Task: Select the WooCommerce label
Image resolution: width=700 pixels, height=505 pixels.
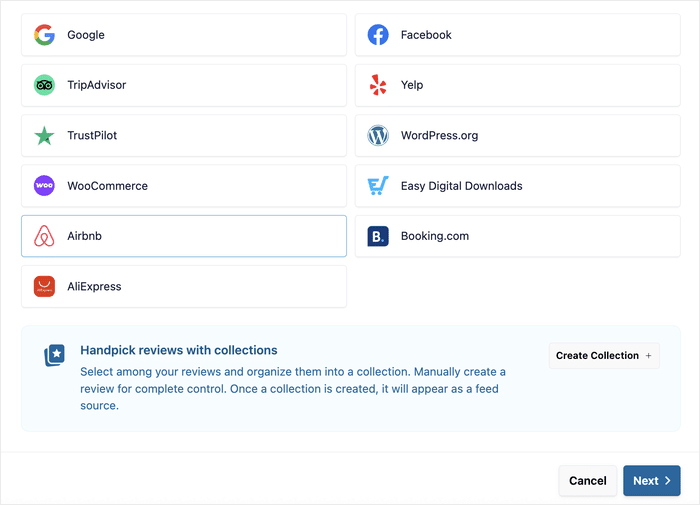Action: tap(107, 186)
